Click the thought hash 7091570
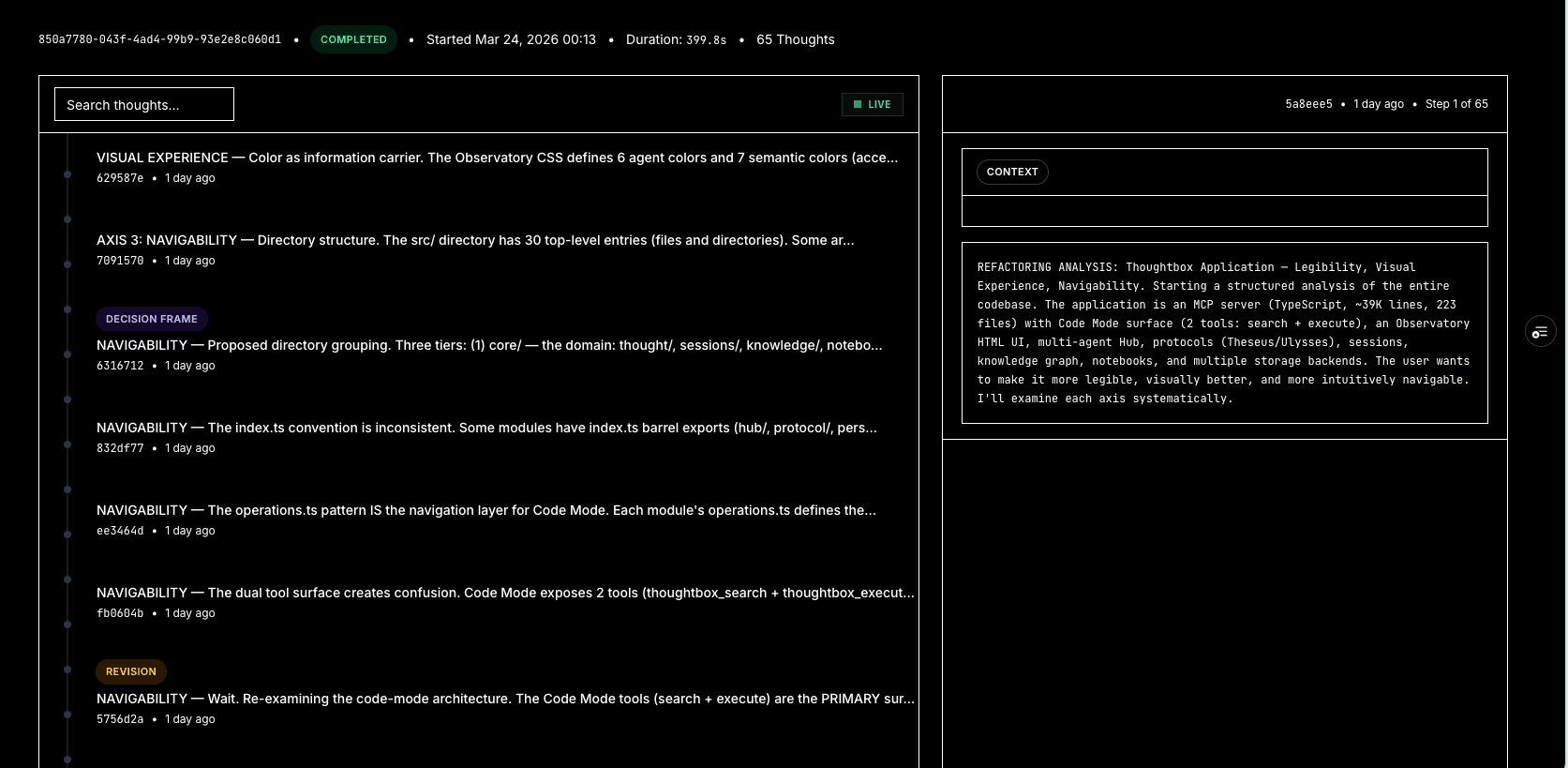Viewport: 1568px width, 768px height. pyautogui.click(x=120, y=261)
